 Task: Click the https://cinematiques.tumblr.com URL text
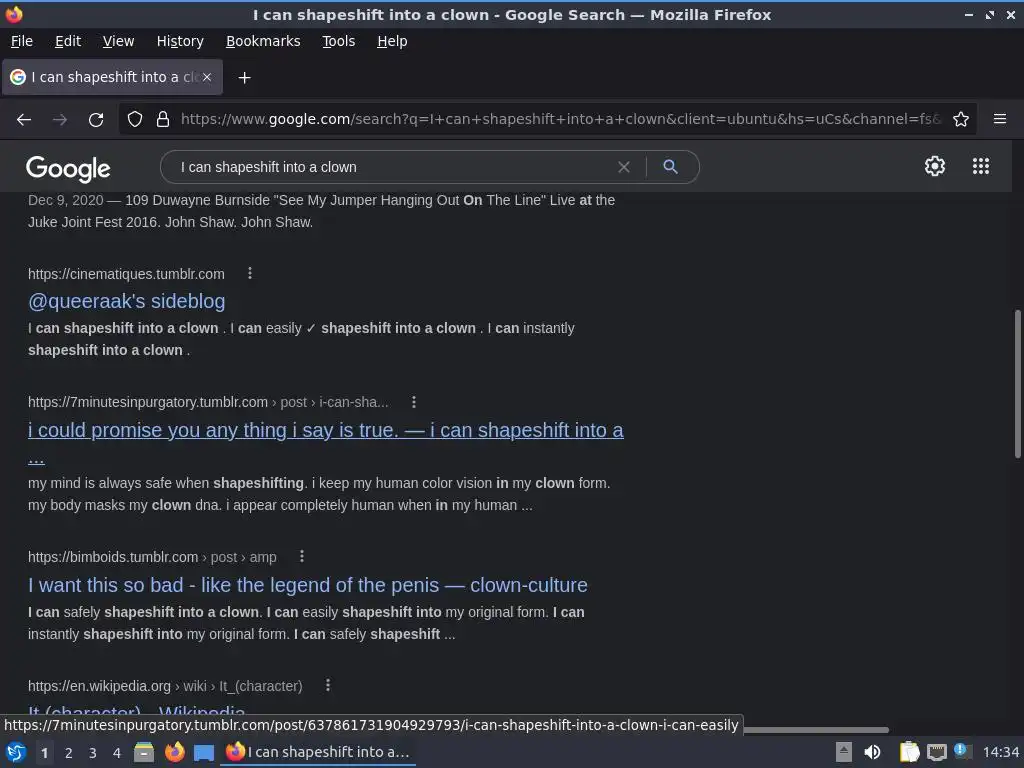(126, 274)
